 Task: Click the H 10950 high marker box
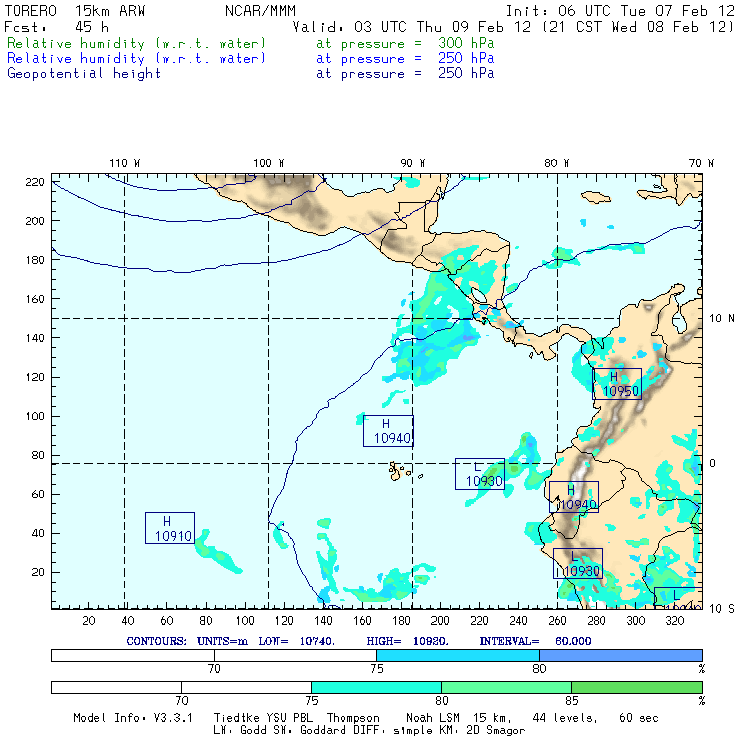[x=617, y=384]
